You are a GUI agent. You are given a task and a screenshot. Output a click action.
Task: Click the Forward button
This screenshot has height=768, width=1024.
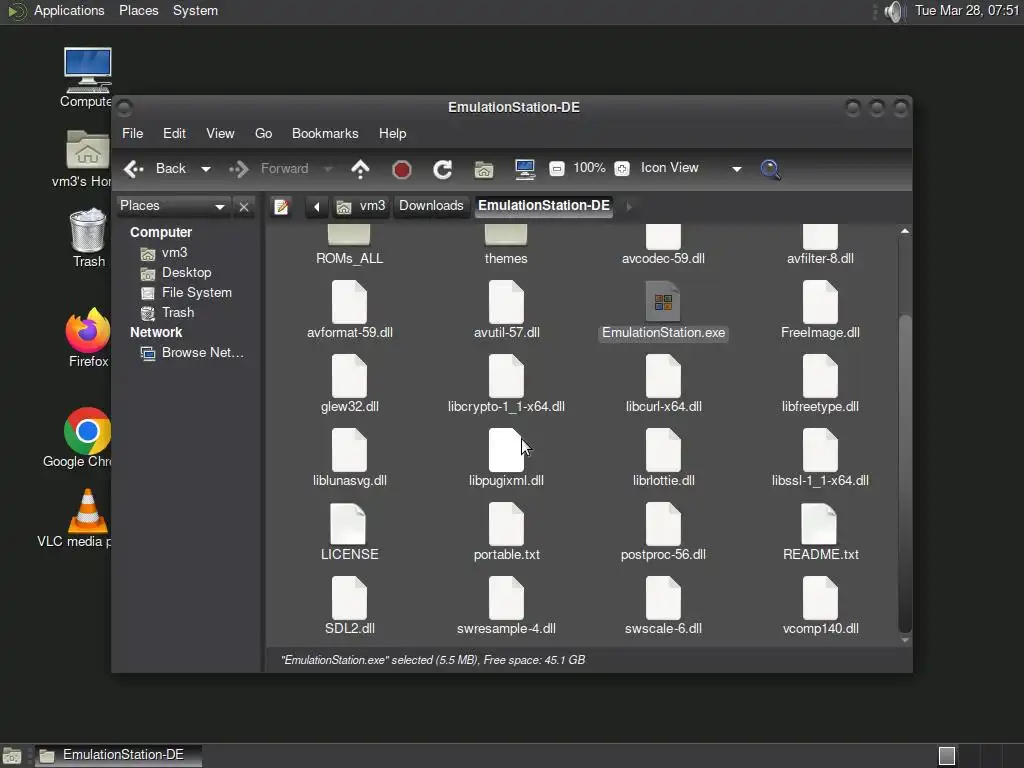pos(271,169)
